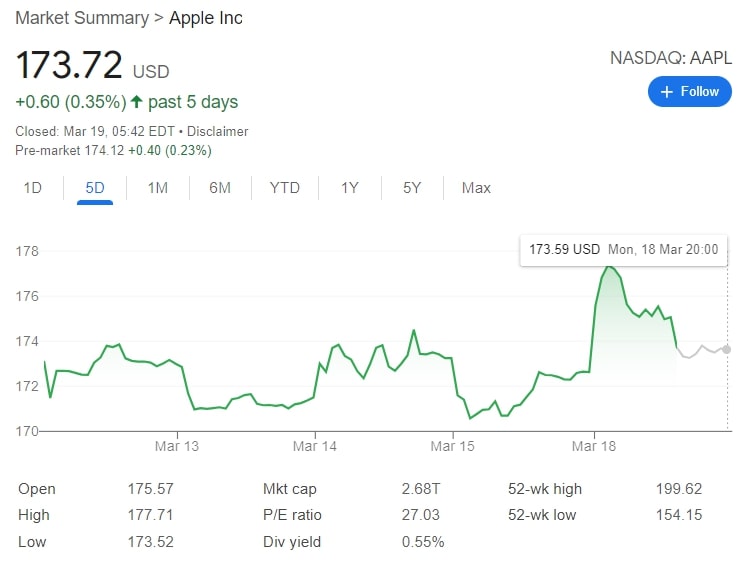Switch to the 1D chart range
The width and height of the screenshot is (744, 562).
tap(33, 188)
